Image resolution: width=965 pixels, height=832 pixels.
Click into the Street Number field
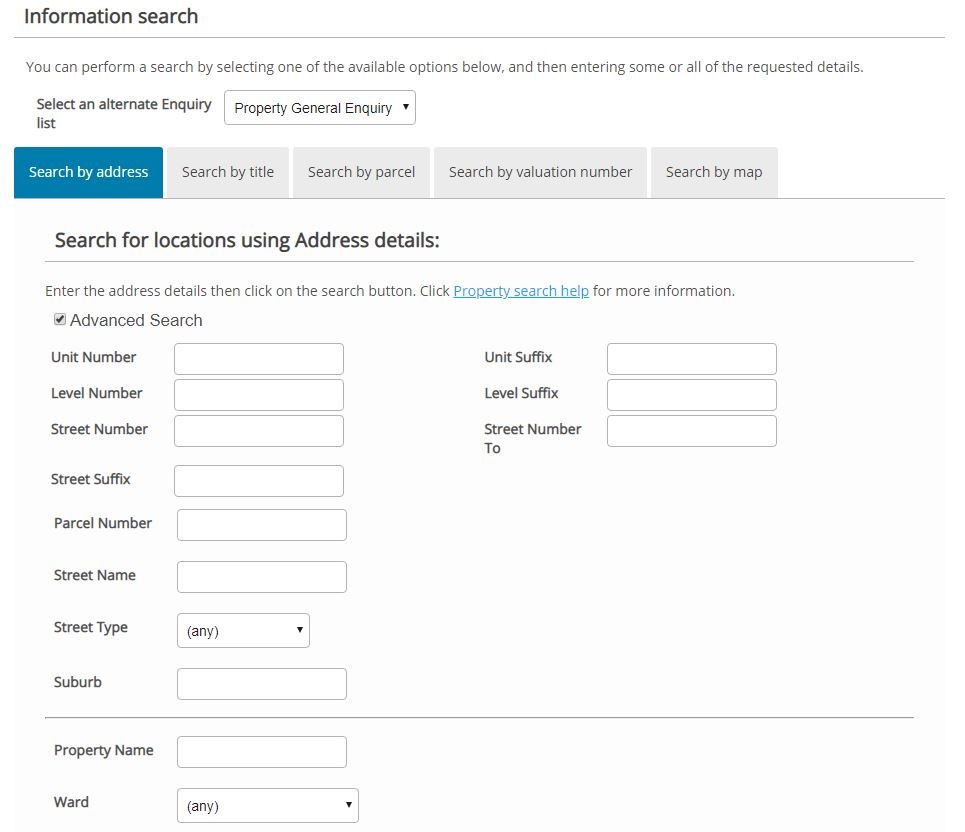[259, 431]
